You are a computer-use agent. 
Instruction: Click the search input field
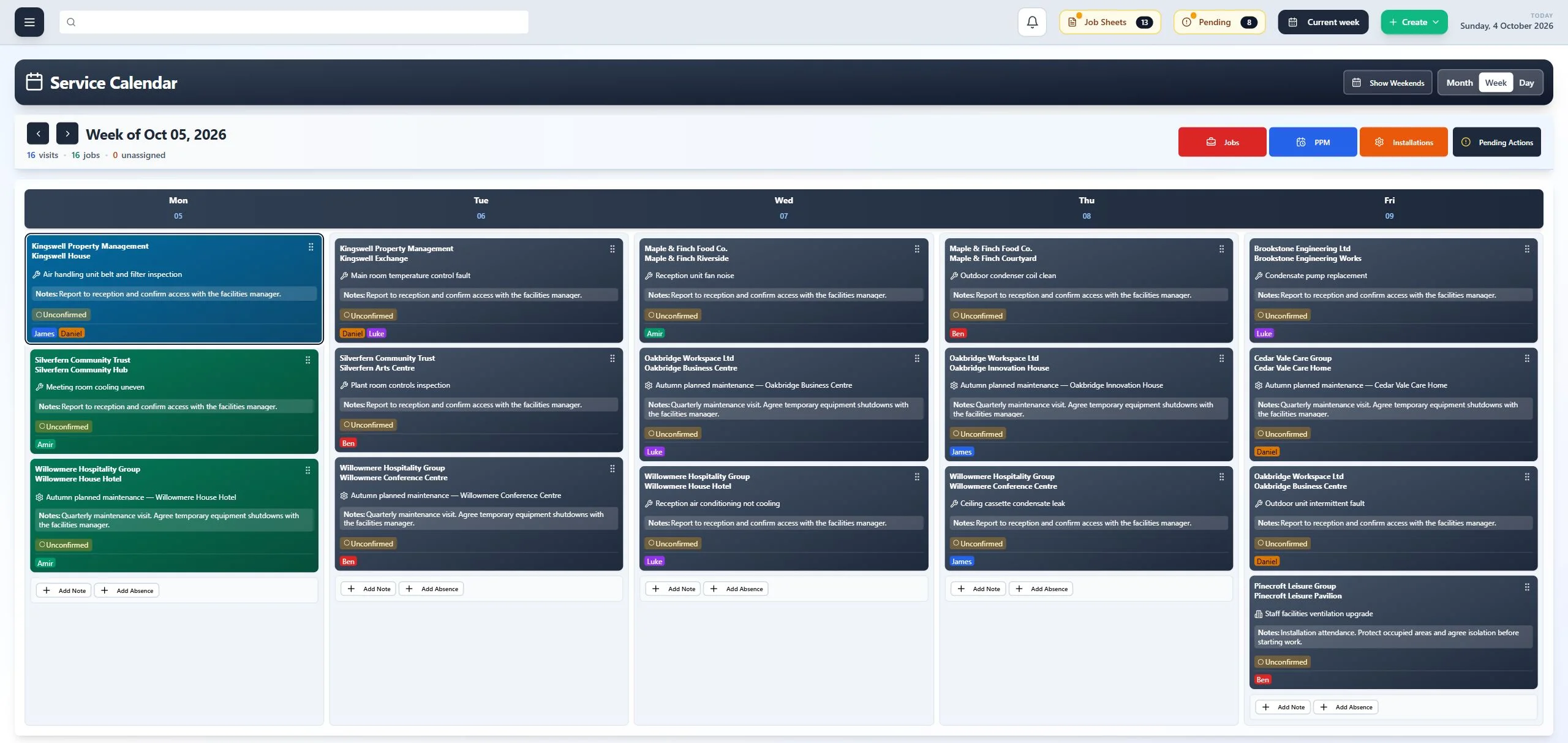[294, 22]
